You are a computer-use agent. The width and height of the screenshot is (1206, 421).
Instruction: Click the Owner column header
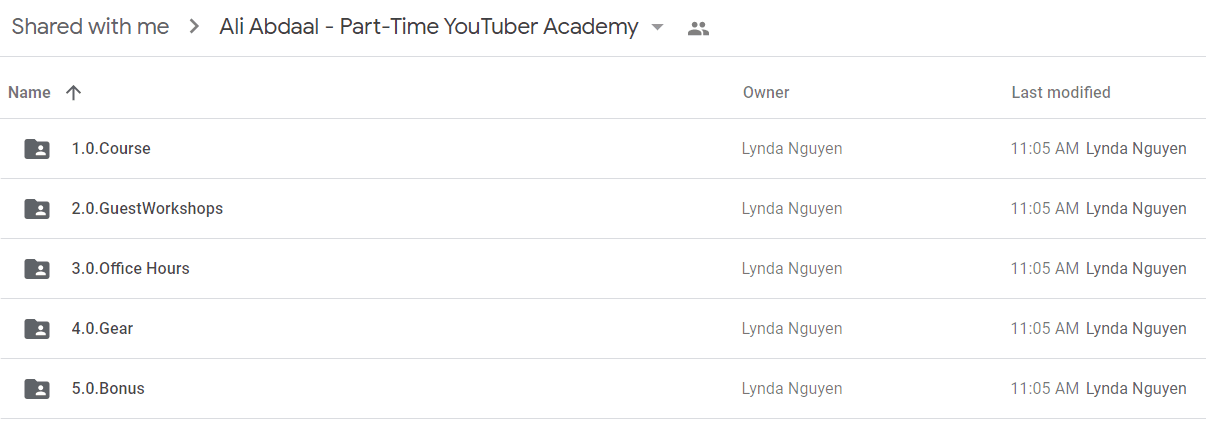(x=766, y=93)
